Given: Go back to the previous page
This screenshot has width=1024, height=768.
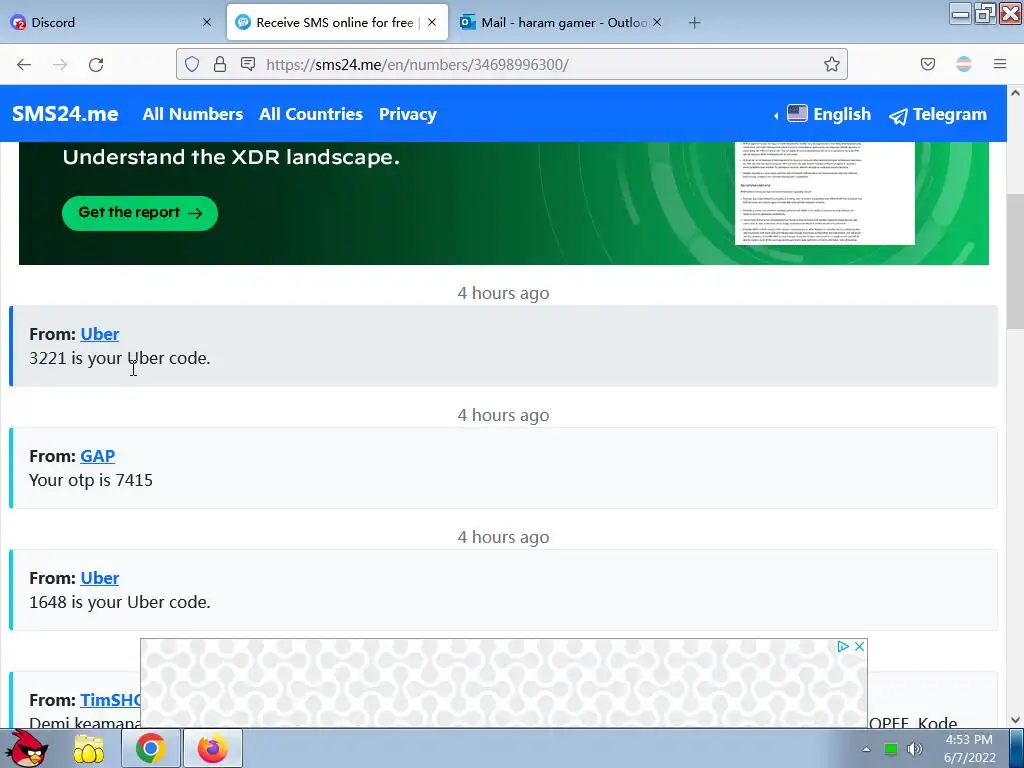Looking at the screenshot, I should click(24, 64).
